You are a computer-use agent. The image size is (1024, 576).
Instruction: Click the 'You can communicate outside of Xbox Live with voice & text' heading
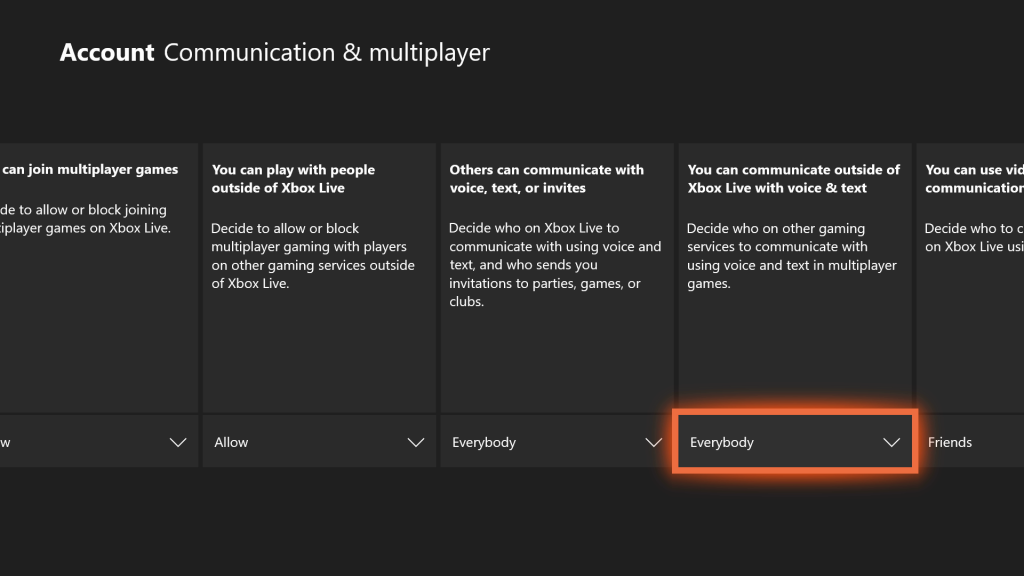point(793,179)
